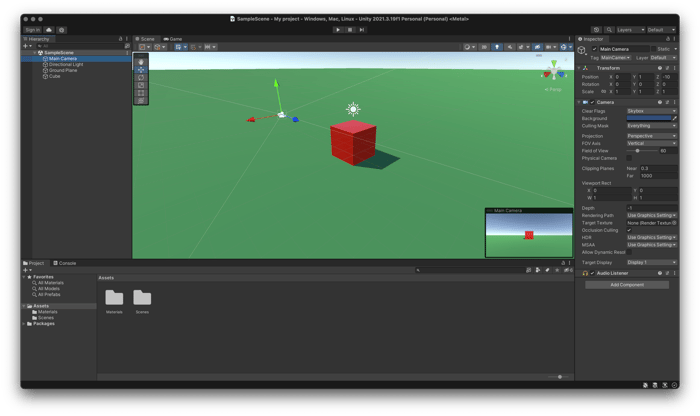Select All Materials under Favorites
Viewport: 700px width, 416px height.
coord(50,283)
